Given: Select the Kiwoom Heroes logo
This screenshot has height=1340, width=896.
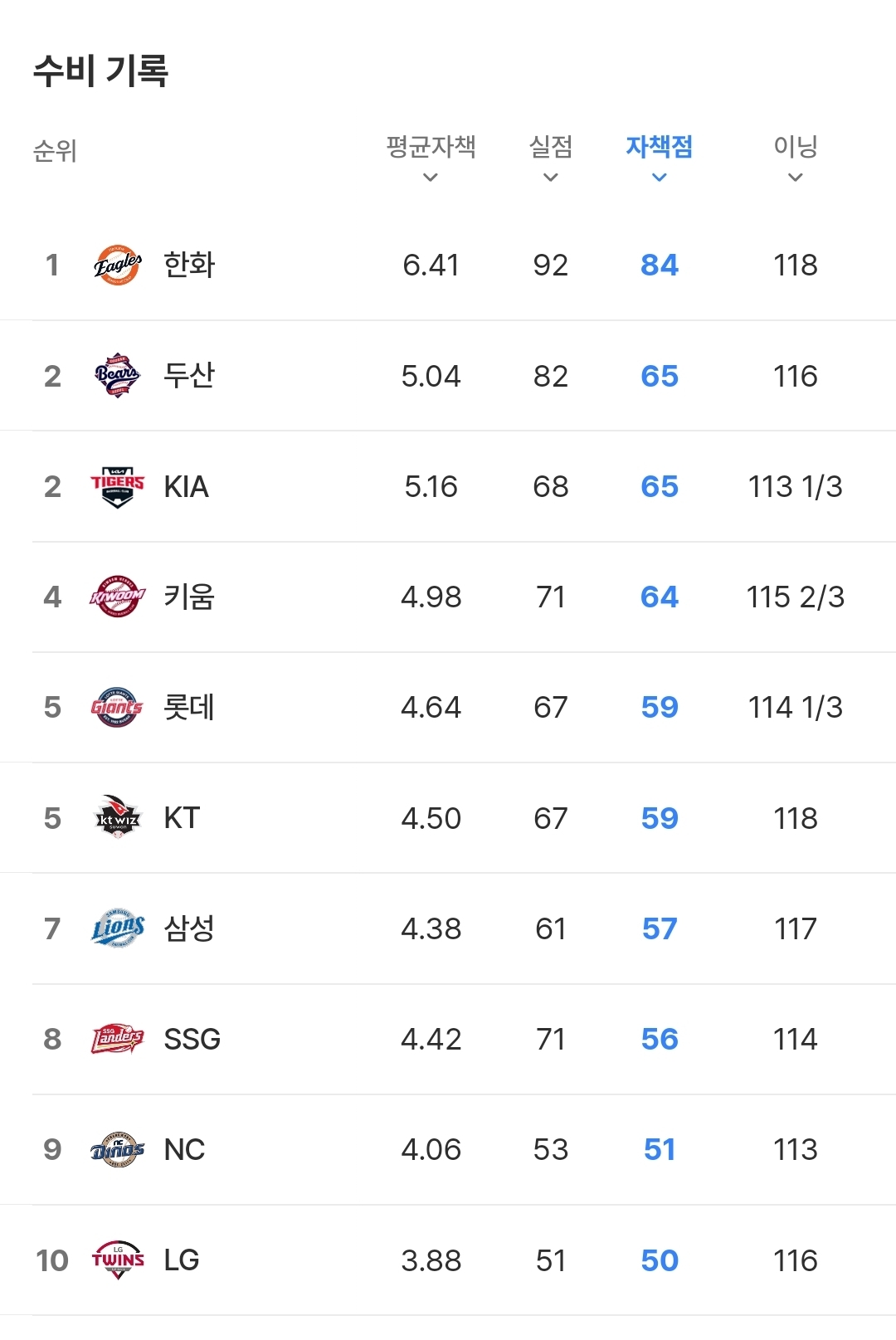Looking at the screenshot, I should 117,597.
